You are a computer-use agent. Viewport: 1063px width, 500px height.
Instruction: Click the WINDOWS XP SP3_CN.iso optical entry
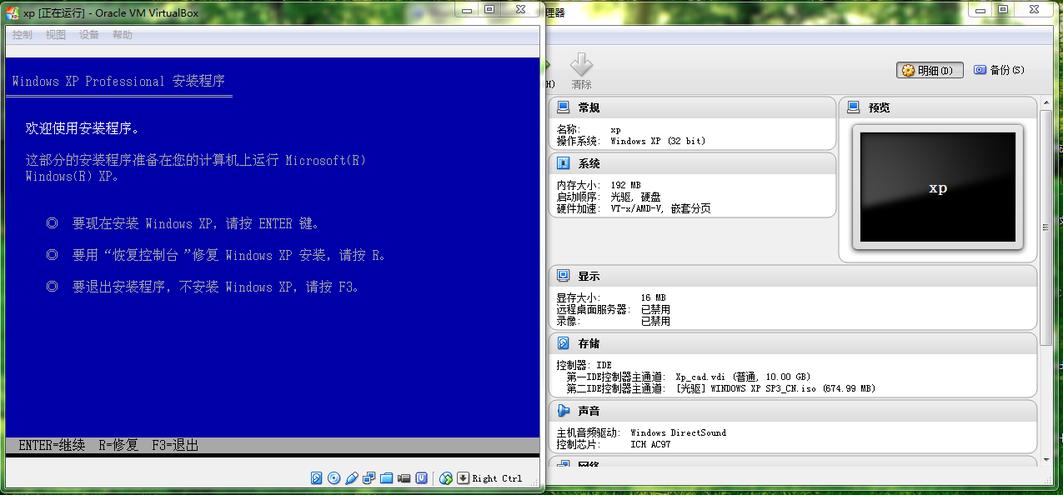point(776,389)
